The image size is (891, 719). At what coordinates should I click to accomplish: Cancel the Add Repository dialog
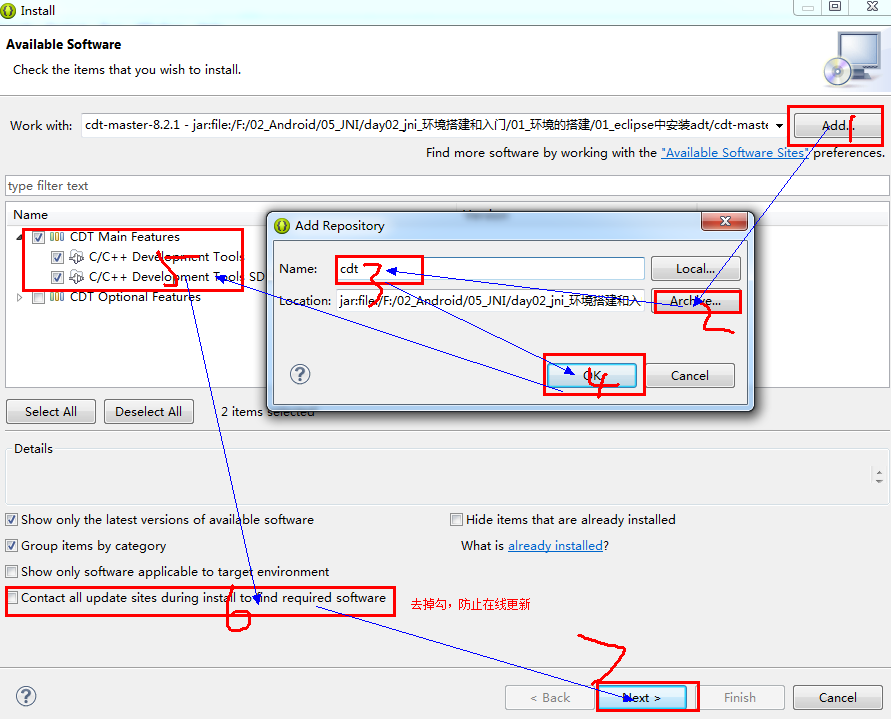tap(690, 375)
